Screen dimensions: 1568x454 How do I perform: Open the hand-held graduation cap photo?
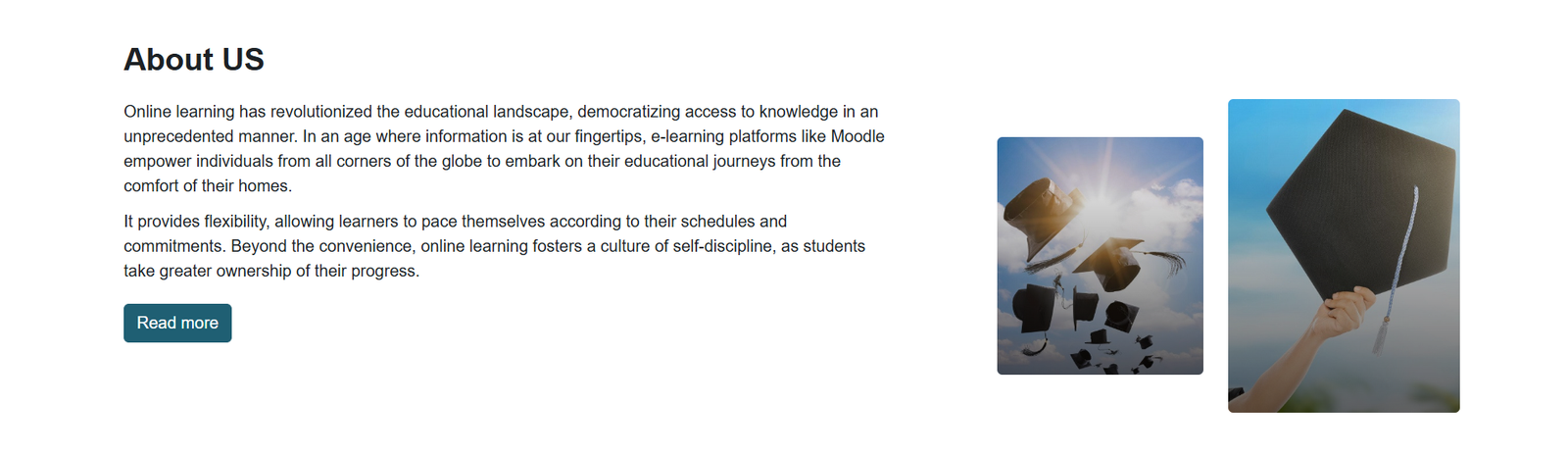coord(1344,256)
